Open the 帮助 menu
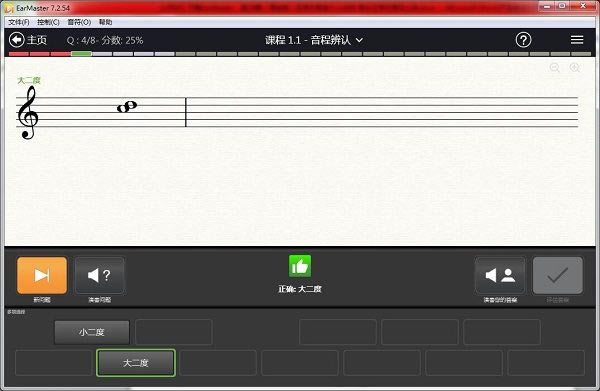 click(106, 22)
